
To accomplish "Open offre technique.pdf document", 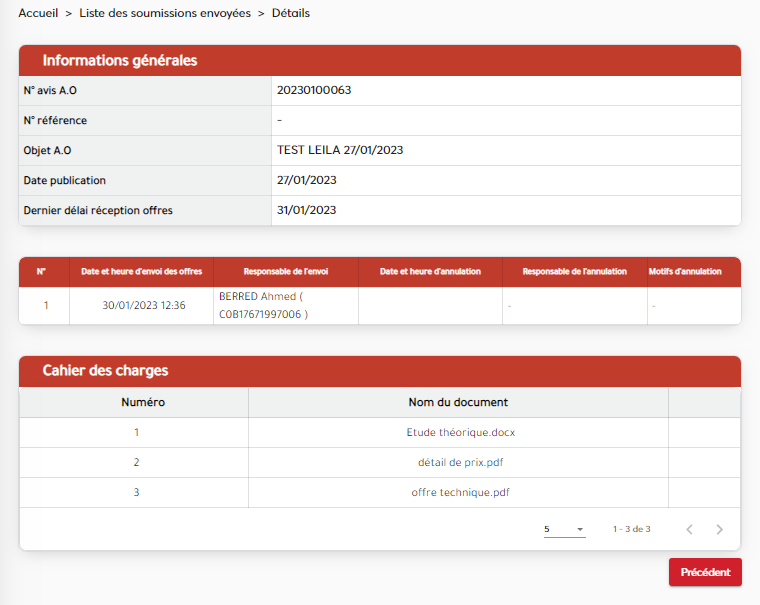I will tap(460, 493).
